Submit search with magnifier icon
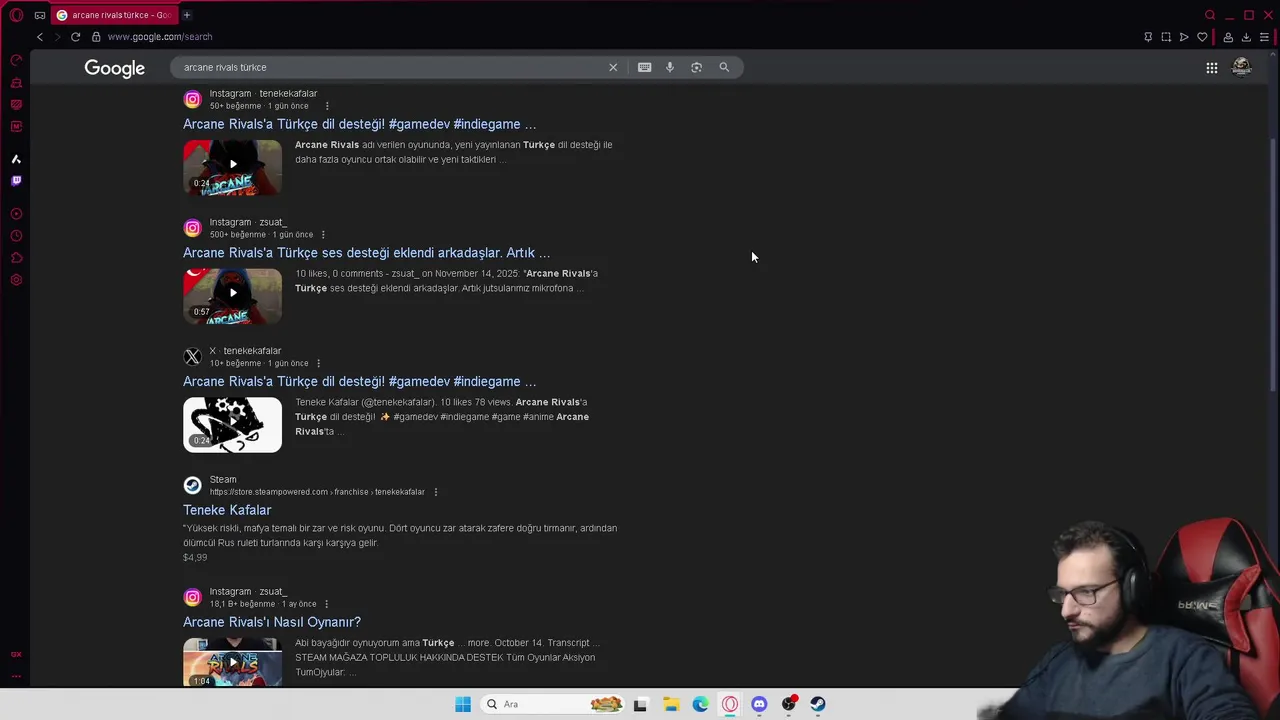Screen dimensions: 1280x720 point(724,67)
